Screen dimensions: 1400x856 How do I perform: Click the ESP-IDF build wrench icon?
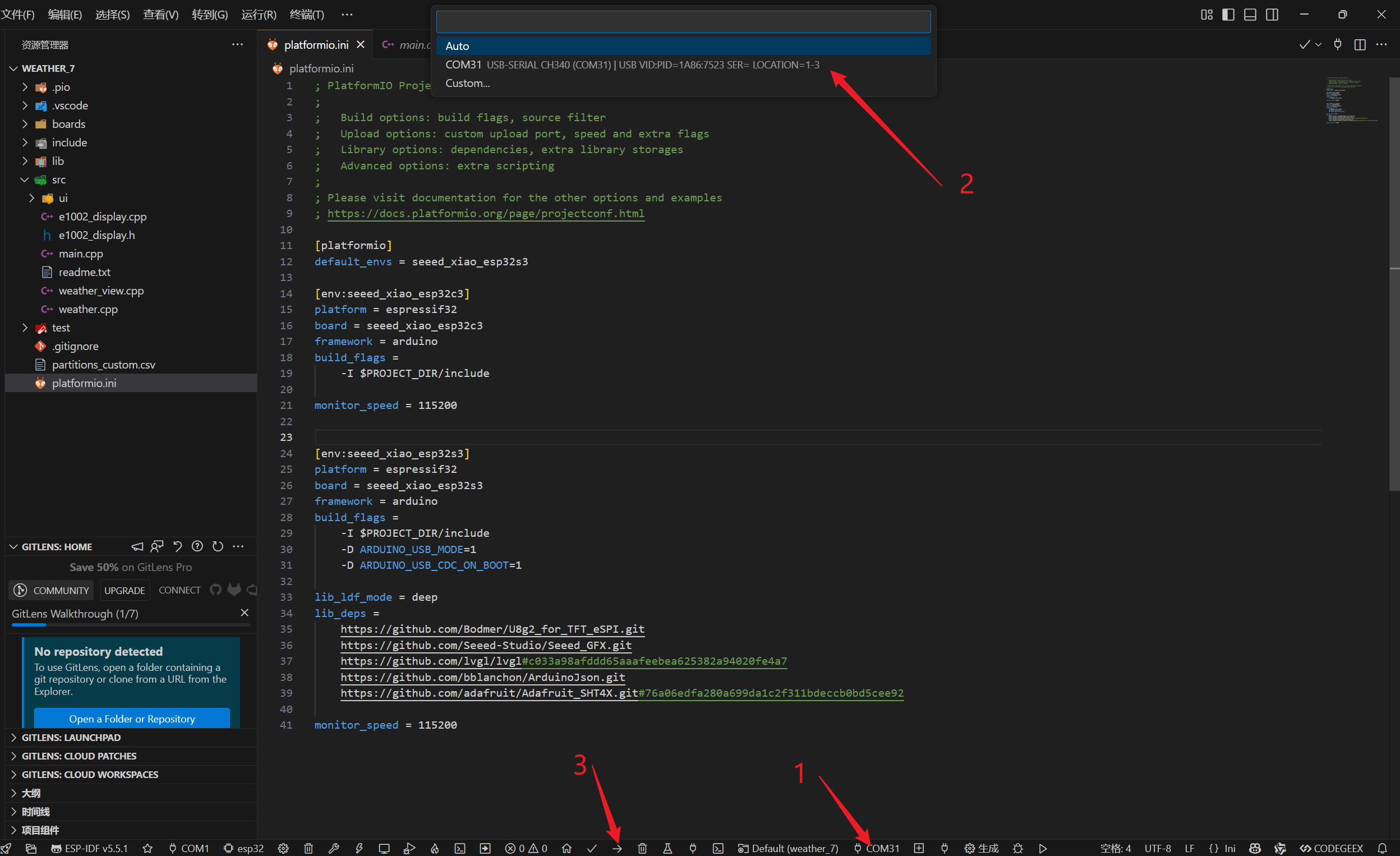[x=334, y=848]
